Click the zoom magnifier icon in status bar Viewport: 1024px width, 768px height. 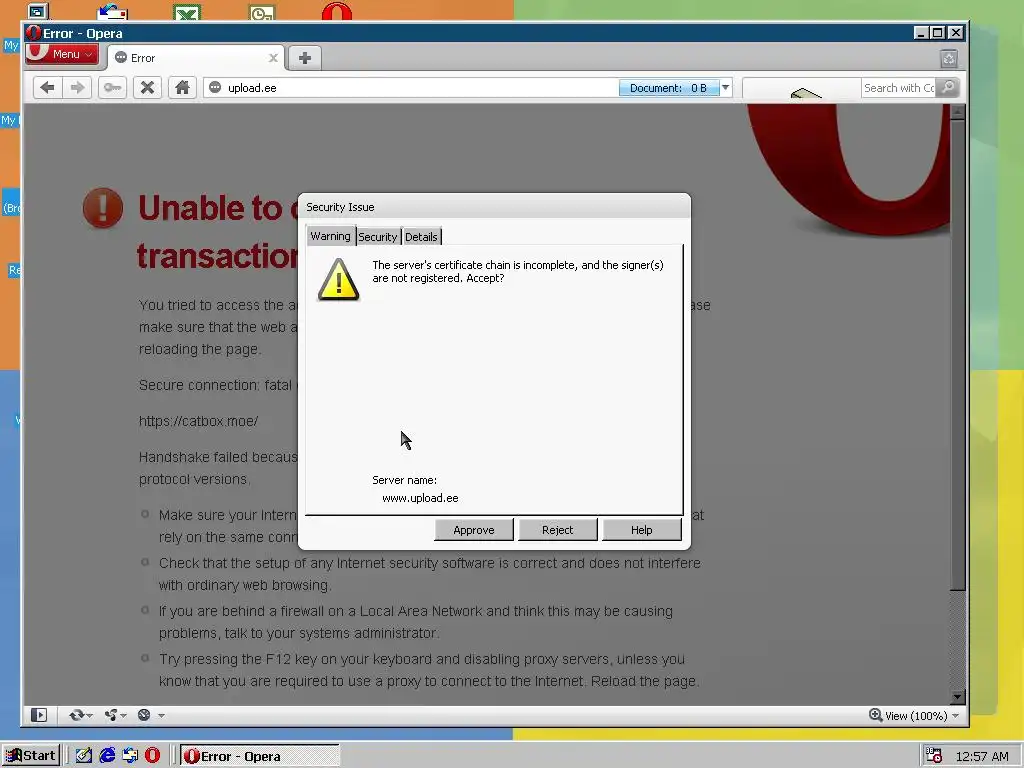click(876, 715)
